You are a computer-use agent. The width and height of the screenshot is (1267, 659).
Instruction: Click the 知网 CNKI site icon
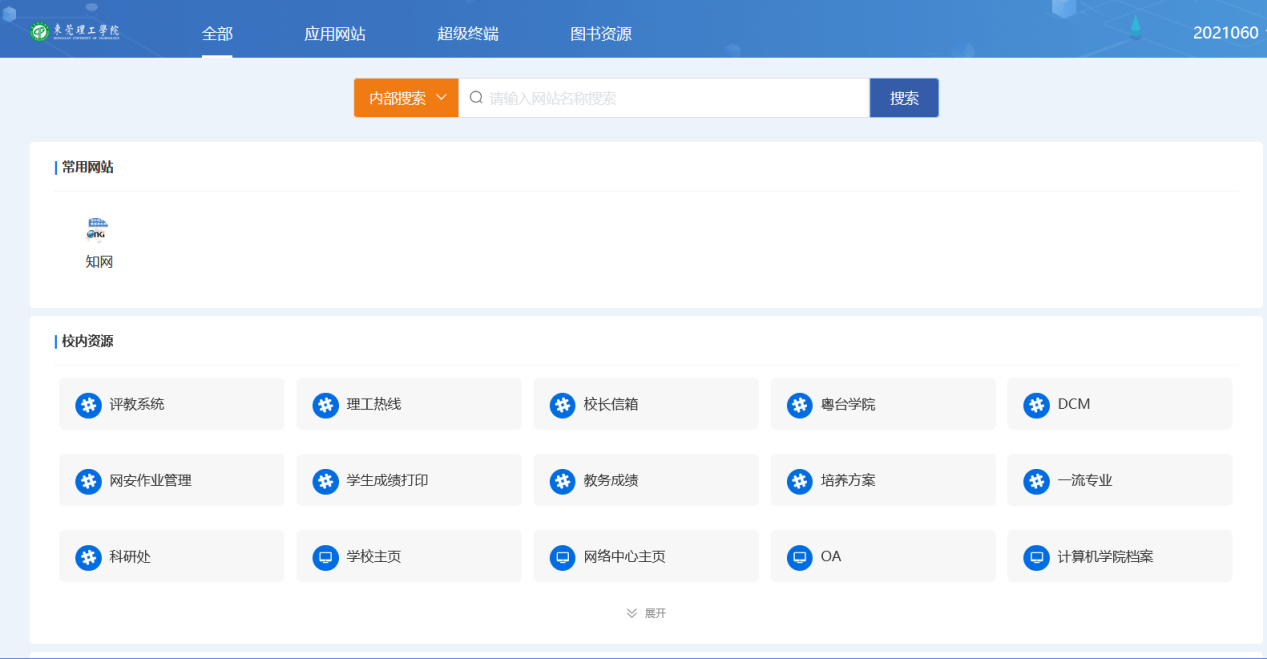(97, 230)
